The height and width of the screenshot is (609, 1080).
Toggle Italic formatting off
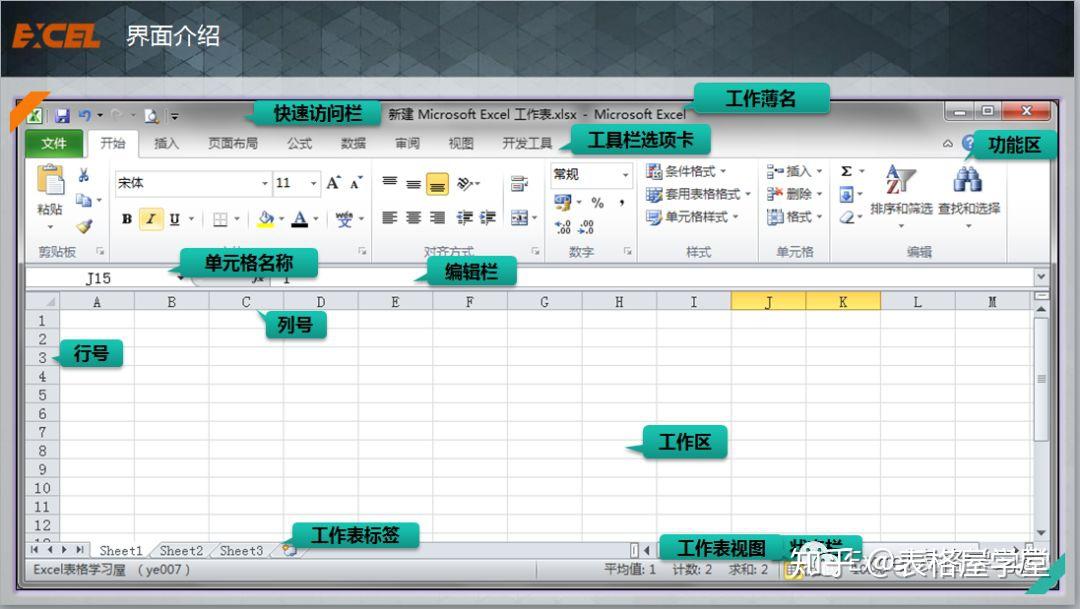(x=150, y=218)
